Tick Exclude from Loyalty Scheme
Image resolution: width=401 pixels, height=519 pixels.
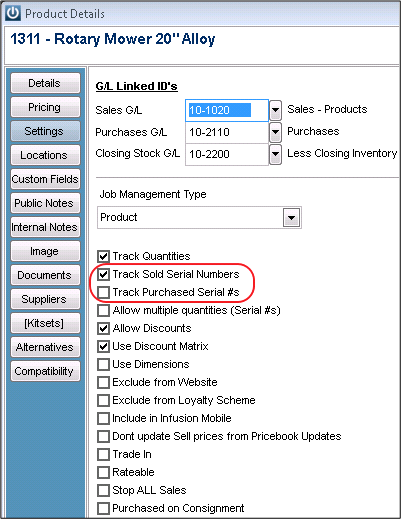coord(103,400)
